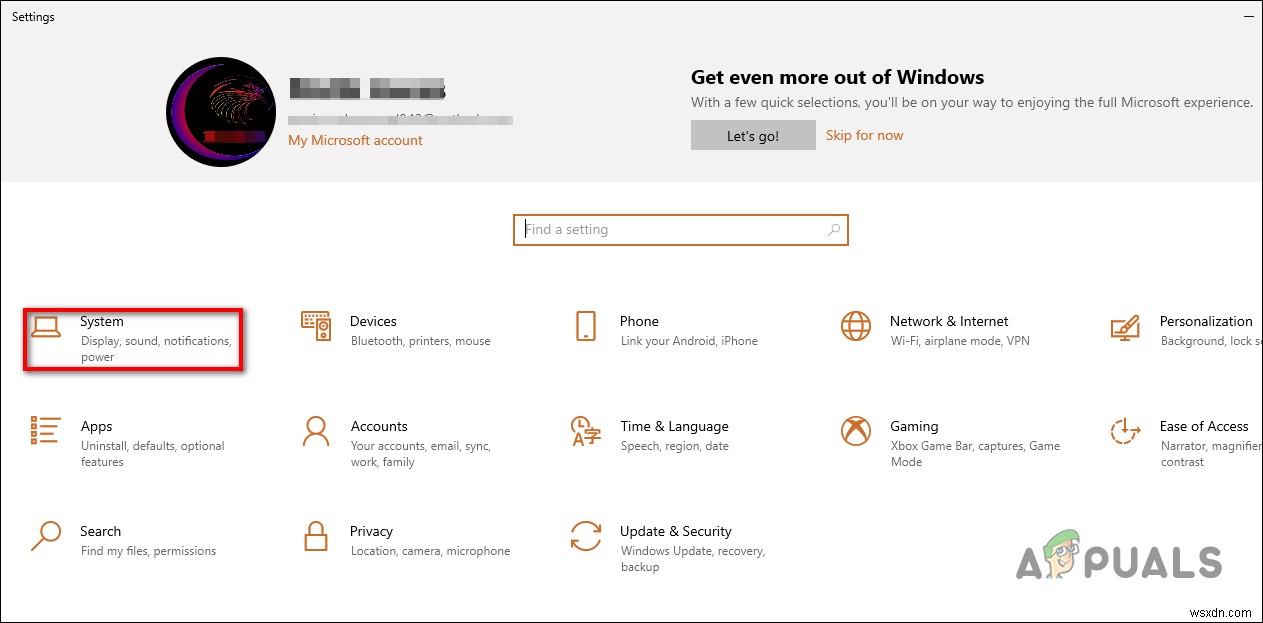1263x623 pixels.
Task: Select the Accounts person icon
Action: pos(316,431)
